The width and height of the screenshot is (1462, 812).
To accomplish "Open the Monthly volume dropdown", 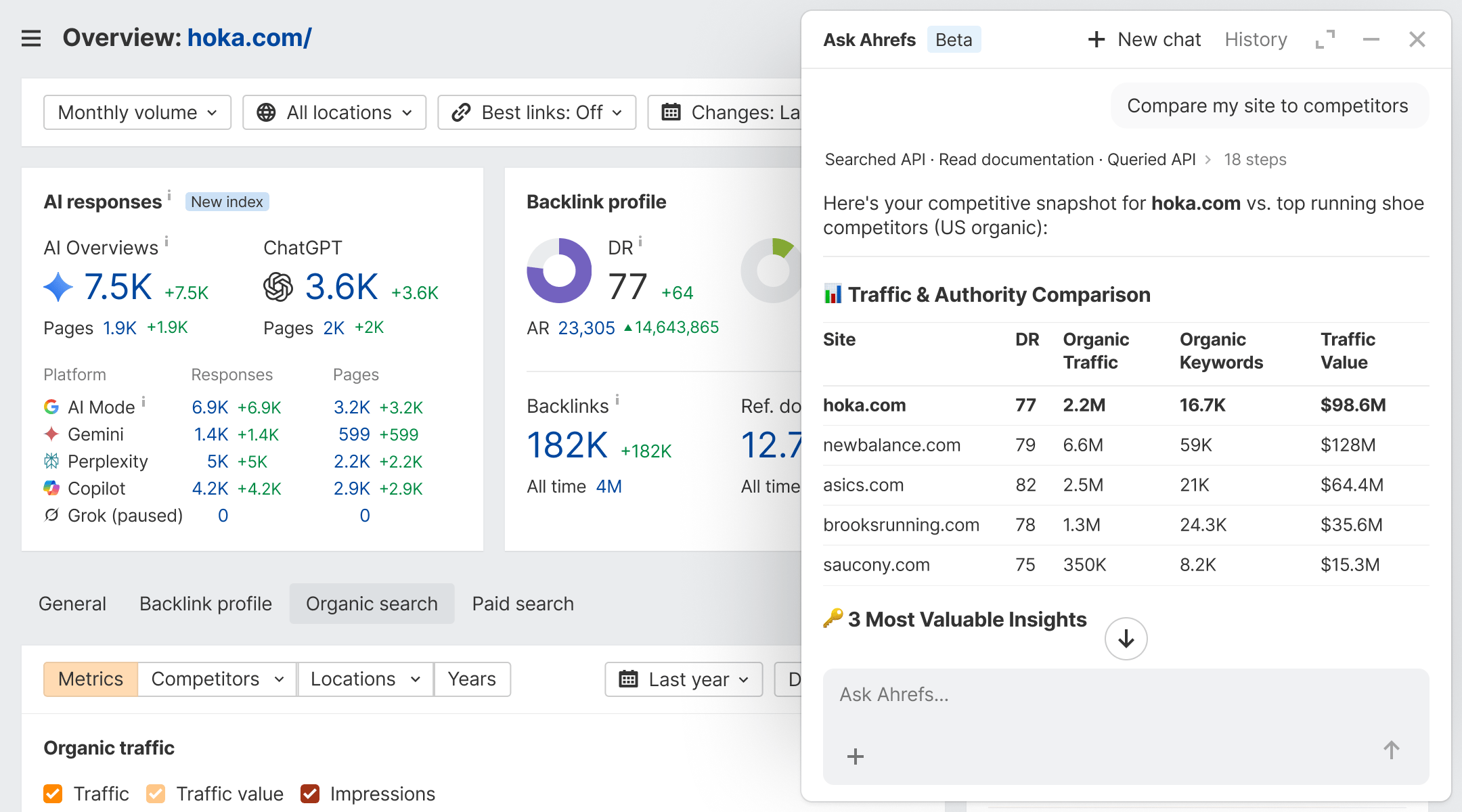I will tap(137, 112).
